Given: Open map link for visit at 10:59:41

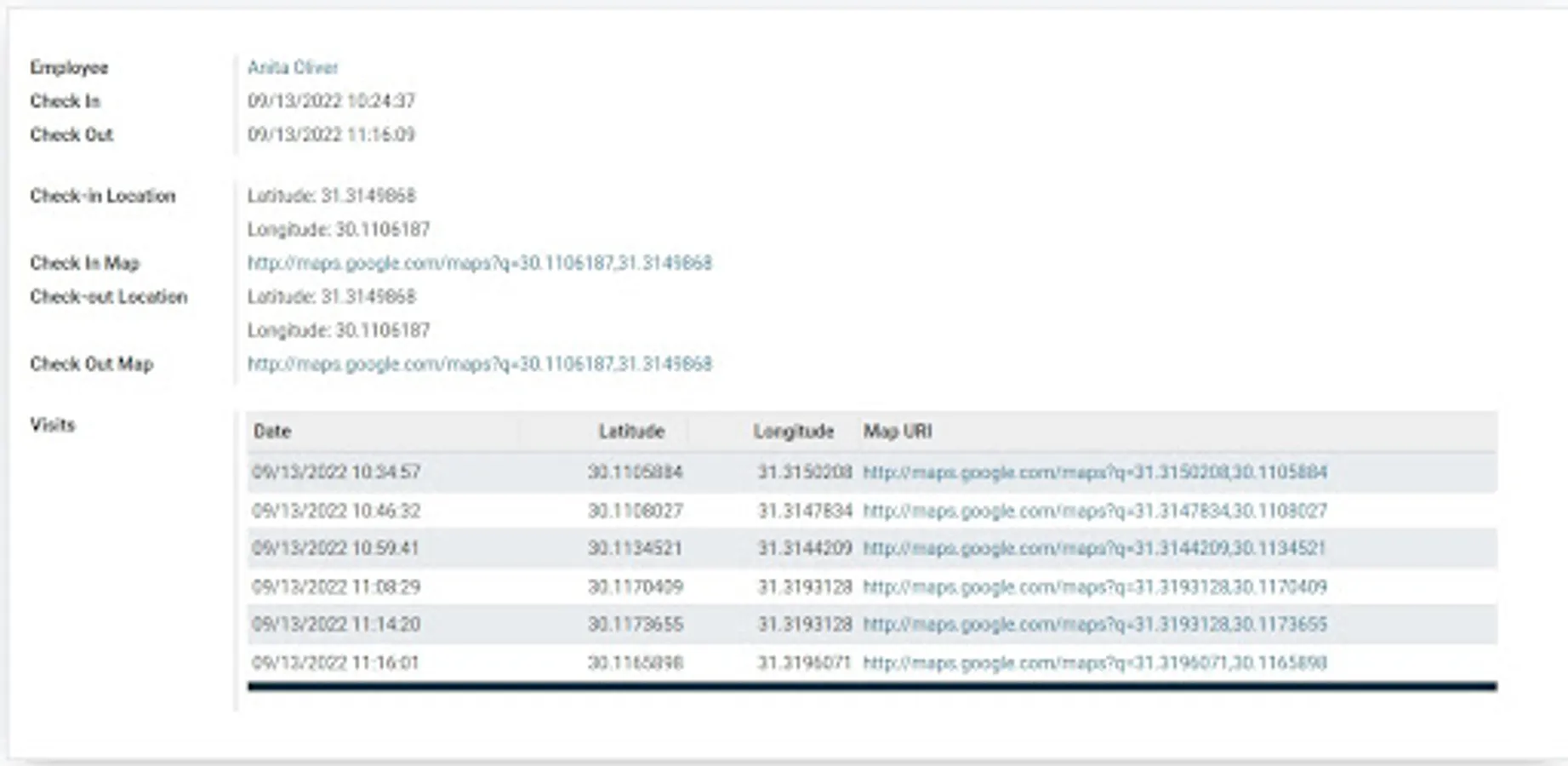Looking at the screenshot, I should tap(1097, 548).
